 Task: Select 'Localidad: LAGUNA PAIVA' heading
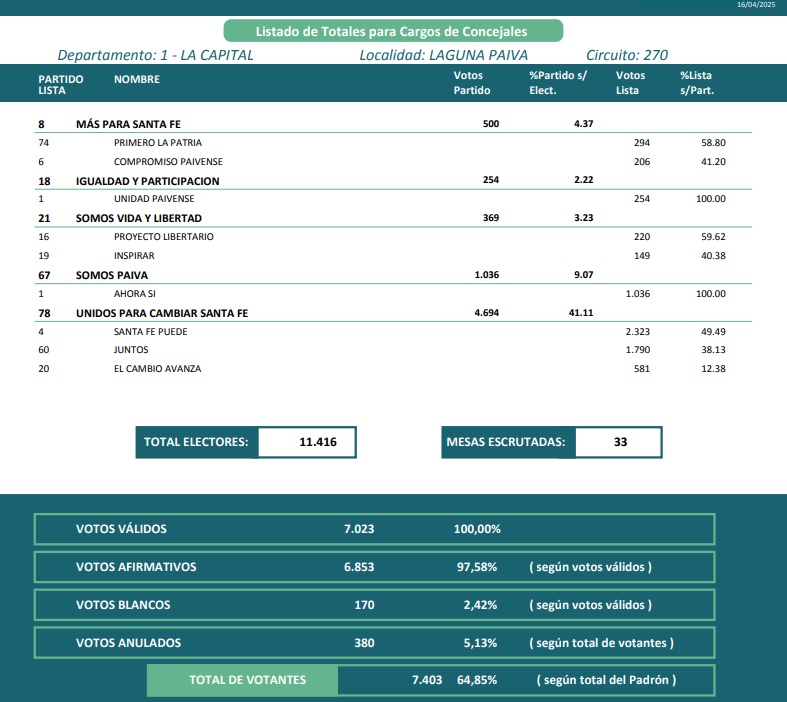tap(443, 55)
